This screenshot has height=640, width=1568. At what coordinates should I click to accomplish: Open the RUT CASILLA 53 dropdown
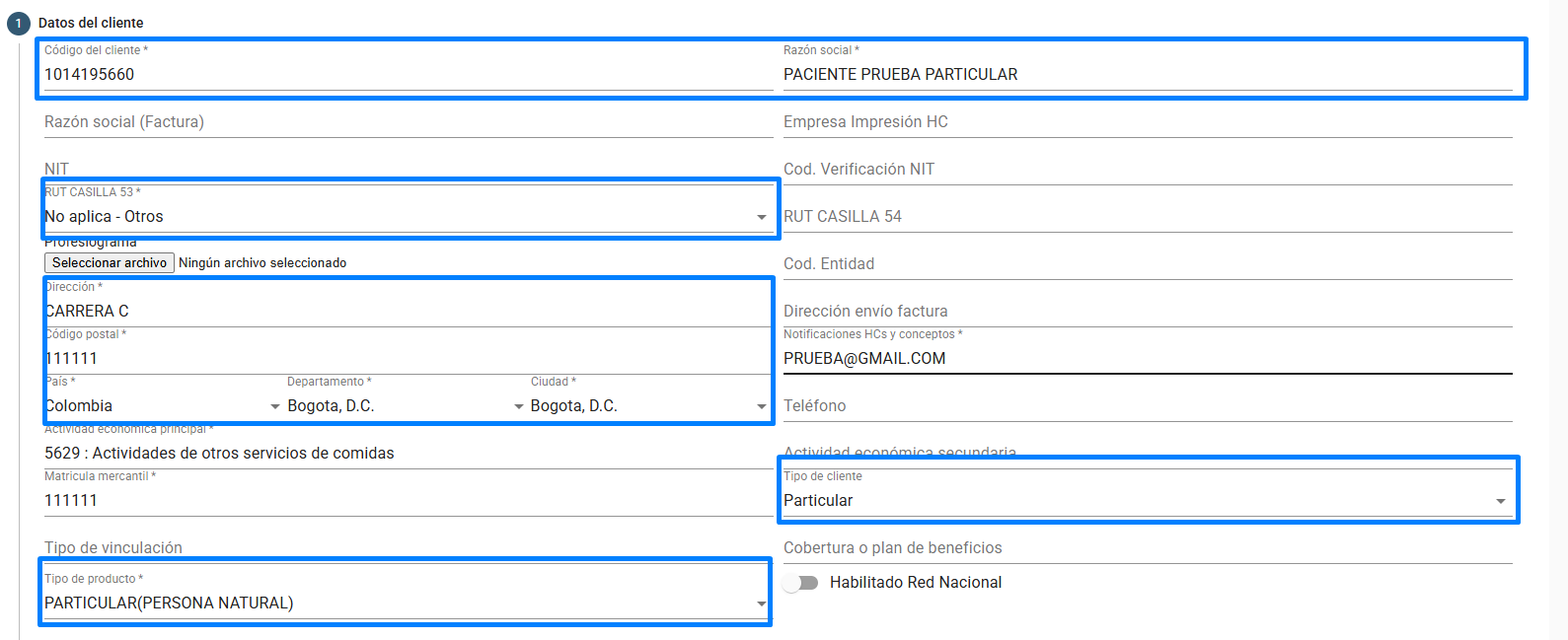761,217
